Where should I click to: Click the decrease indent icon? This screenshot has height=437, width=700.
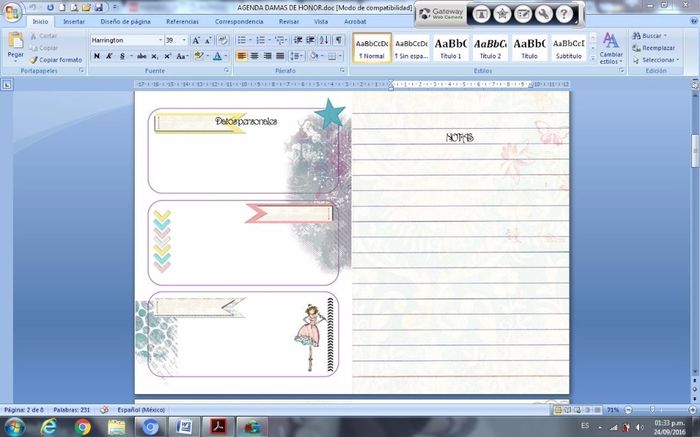(x=298, y=40)
